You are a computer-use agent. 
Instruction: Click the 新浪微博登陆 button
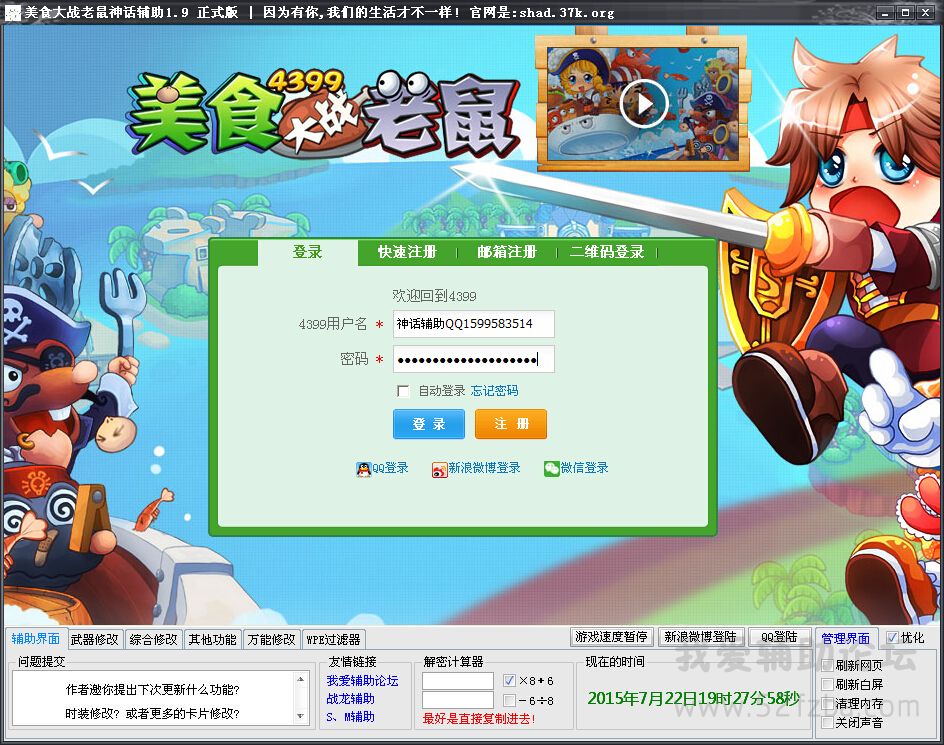tap(700, 637)
